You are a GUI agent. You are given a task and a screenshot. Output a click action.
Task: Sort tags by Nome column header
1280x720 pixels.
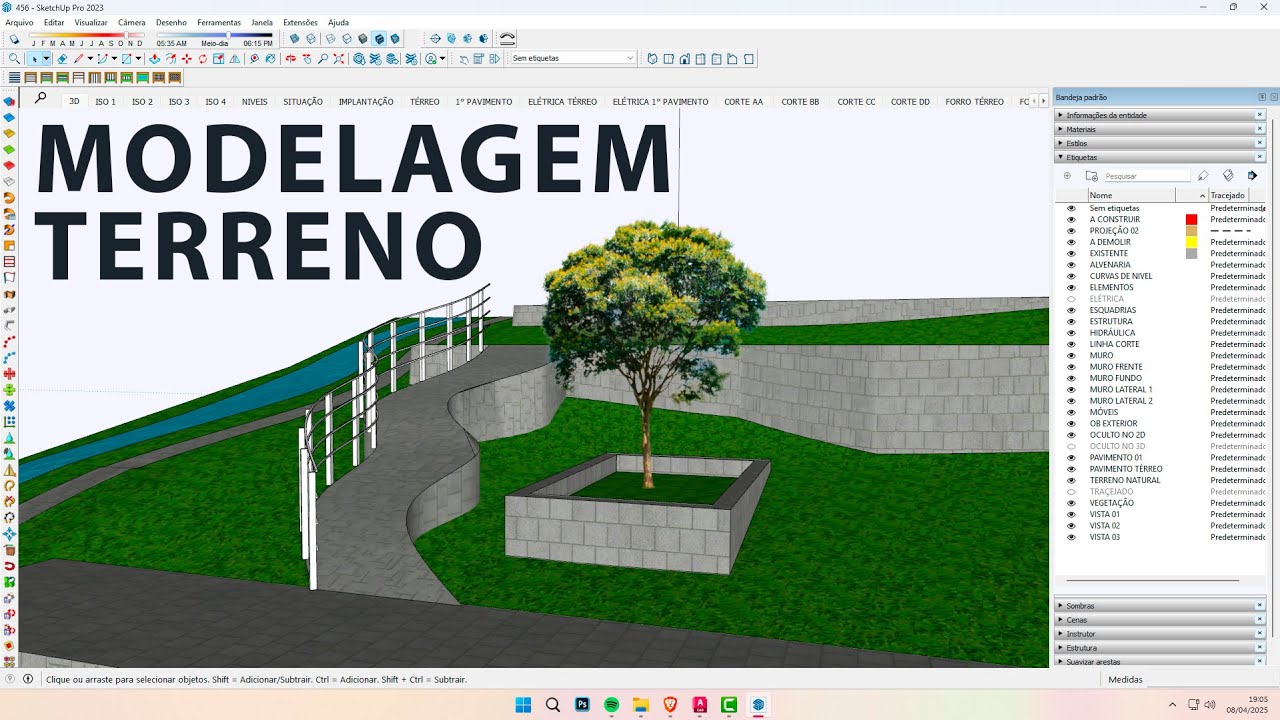[x=1131, y=195]
